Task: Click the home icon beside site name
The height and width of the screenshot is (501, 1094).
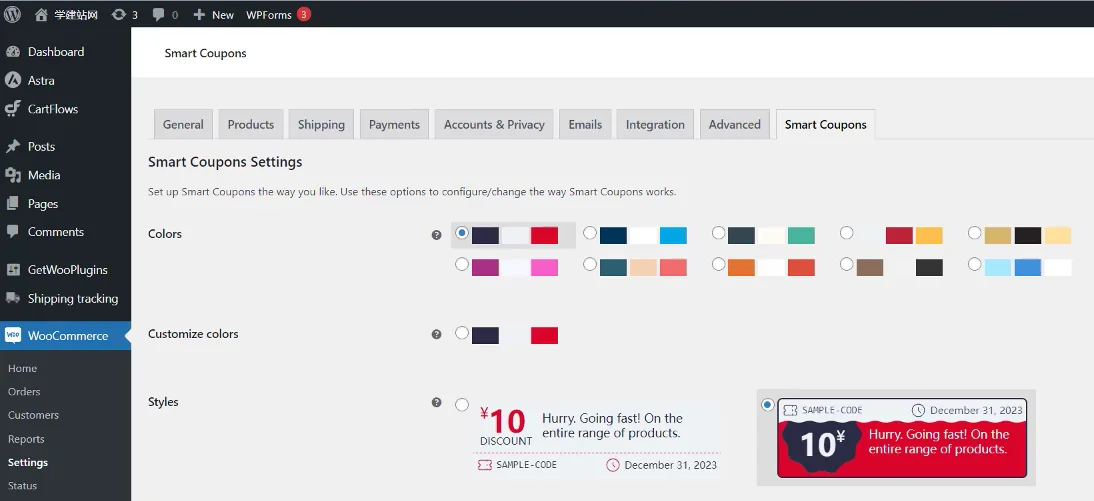Action: pyautogui.click(x=41, y=14)
